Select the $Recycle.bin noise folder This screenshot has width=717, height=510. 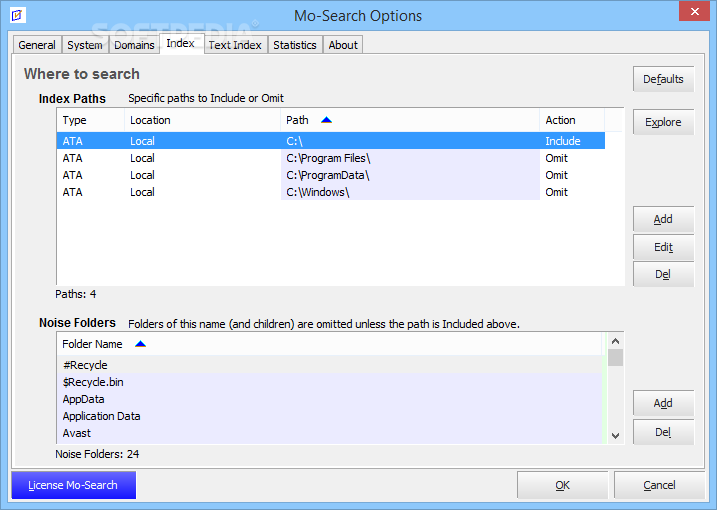[330, 382]
